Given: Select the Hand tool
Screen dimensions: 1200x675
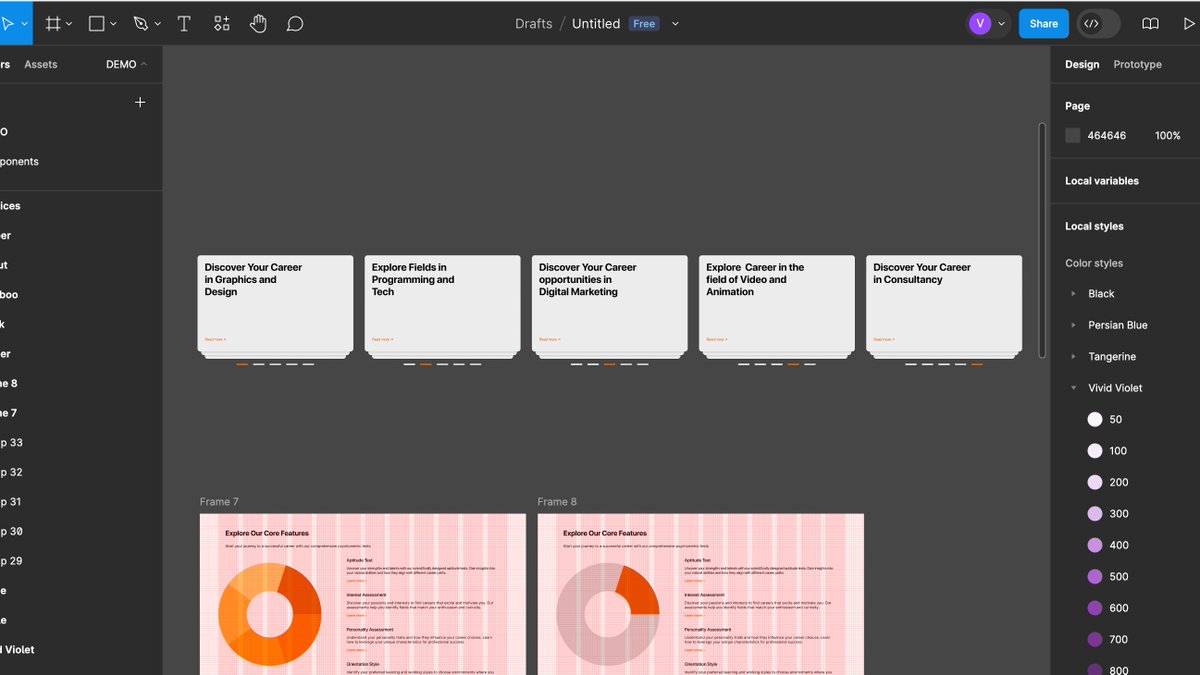Looking at the screenshot, I should pyautogui.click(x=258, y=23).
